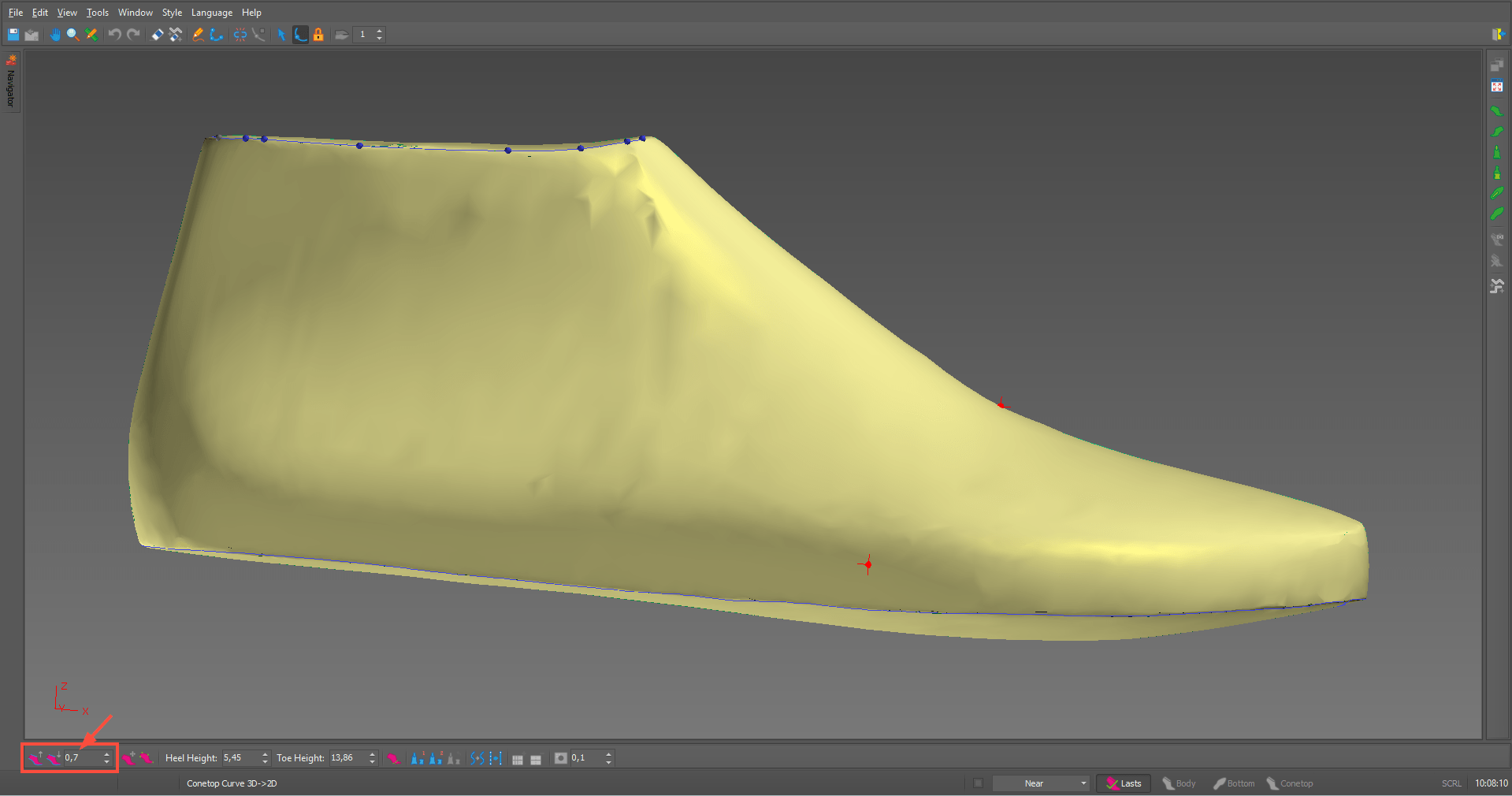This screenshot has width=1512, height=796.
Task: Pick the orange pencil draw tool
Action: (198, 35)
